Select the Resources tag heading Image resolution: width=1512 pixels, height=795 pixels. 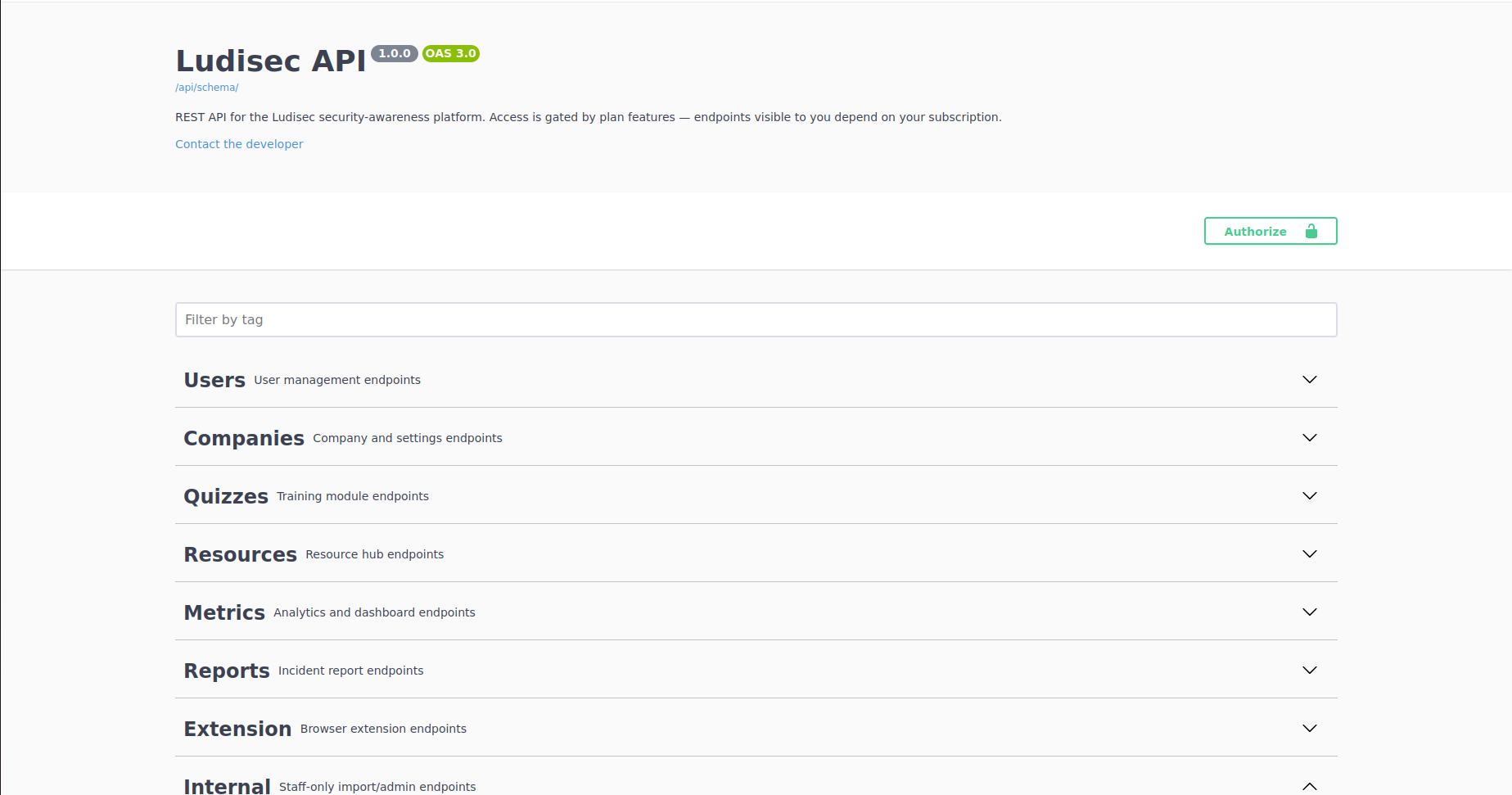(x=241, y=554)
